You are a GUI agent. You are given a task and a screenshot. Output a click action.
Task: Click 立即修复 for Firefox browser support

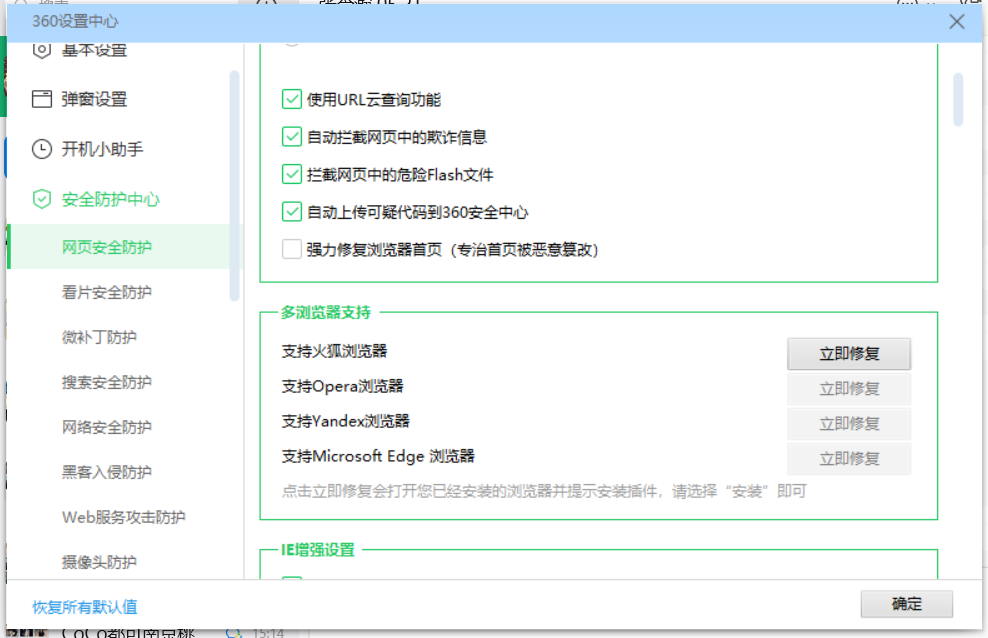point(849,354)
